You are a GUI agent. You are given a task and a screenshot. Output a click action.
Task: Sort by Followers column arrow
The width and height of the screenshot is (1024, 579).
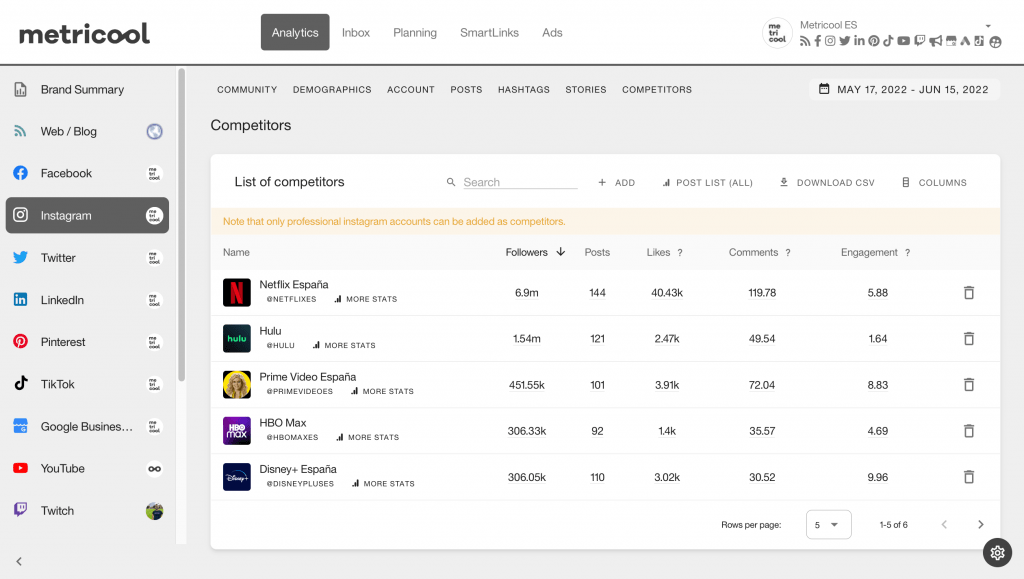pyautogui.click(x=560, y=252)
